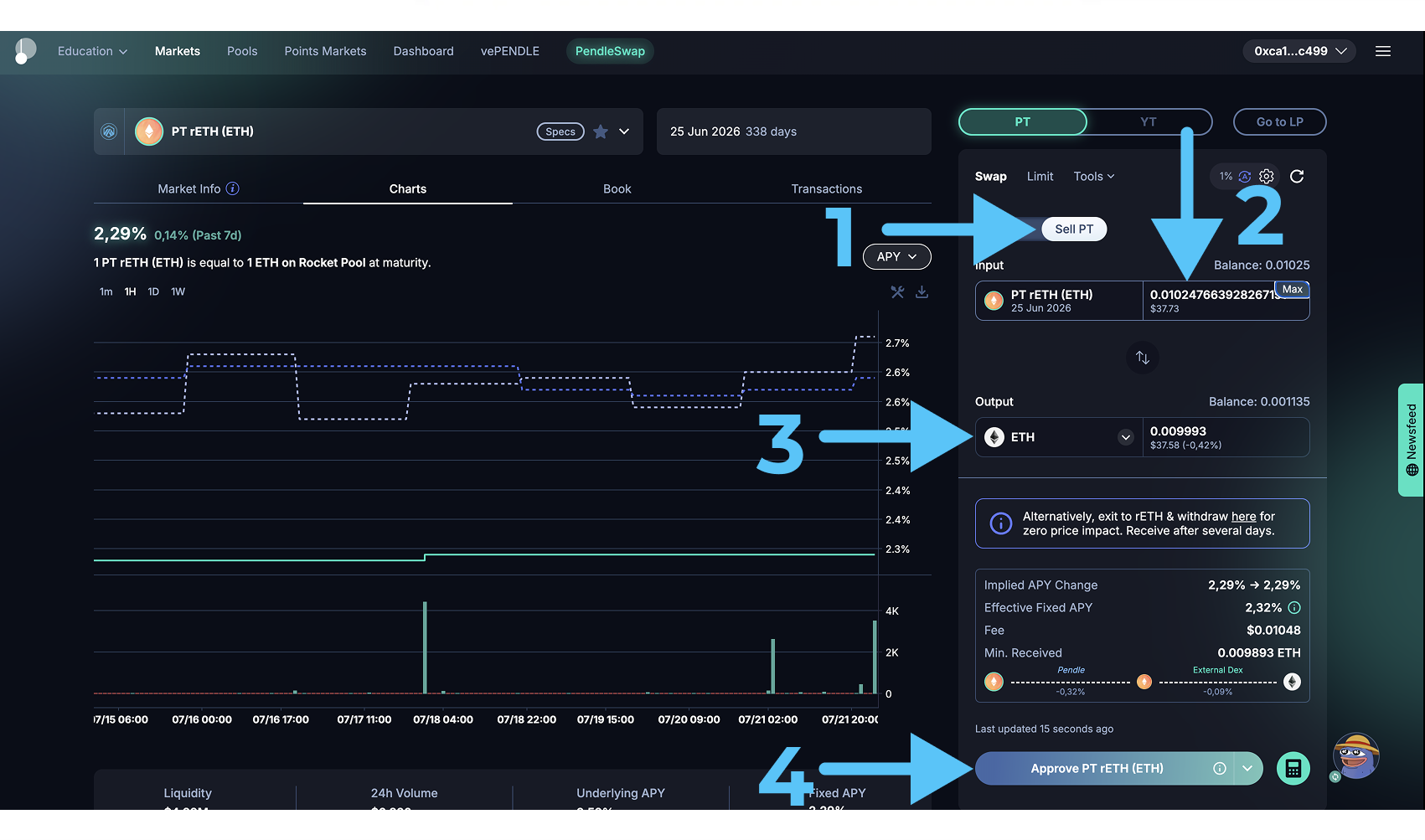Open wallet 0xca1...c499 dropdown

[x=1299, y=51]
